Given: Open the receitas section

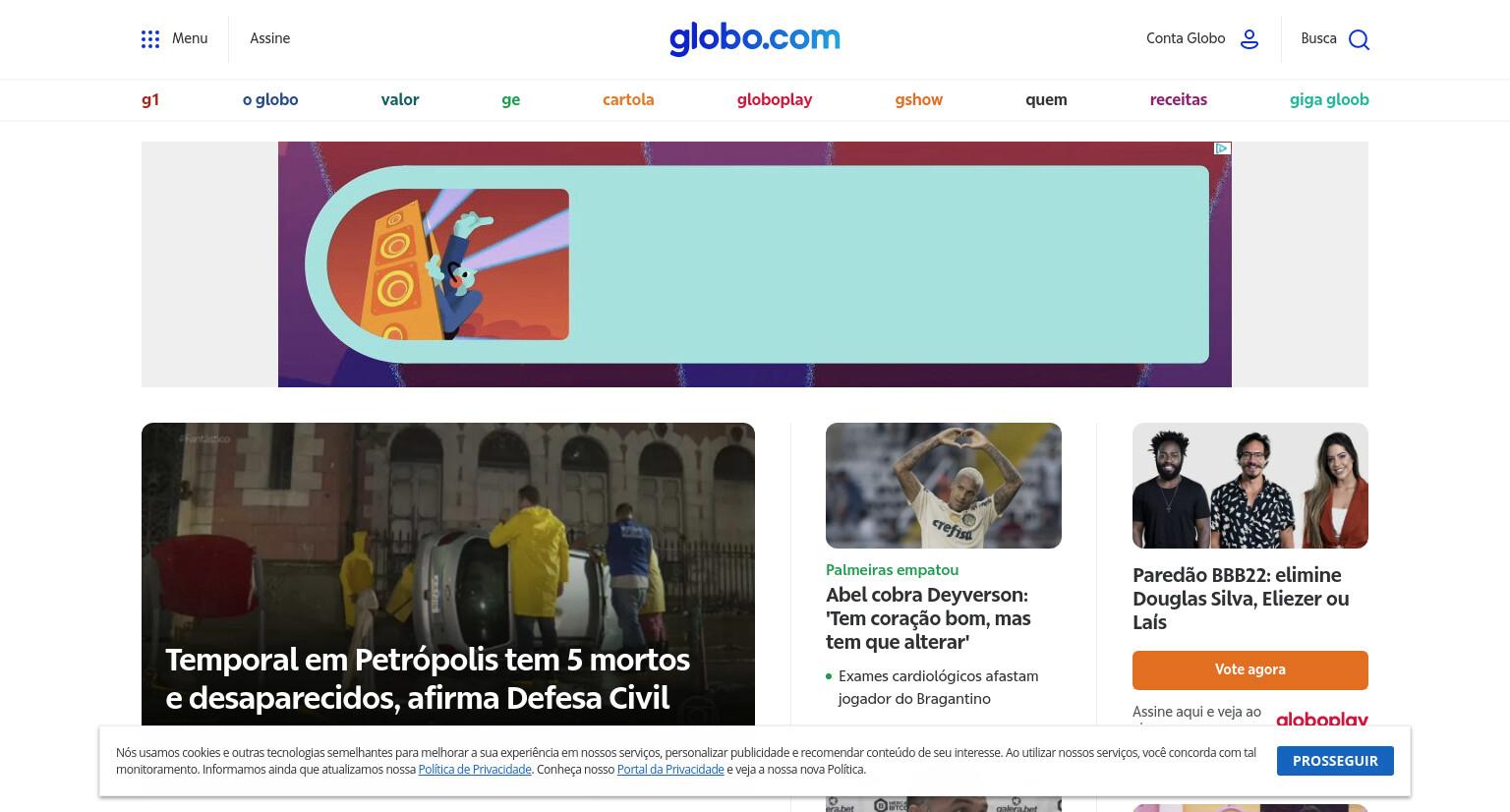Looking at the screenshot, I should tap(1178, 99).
